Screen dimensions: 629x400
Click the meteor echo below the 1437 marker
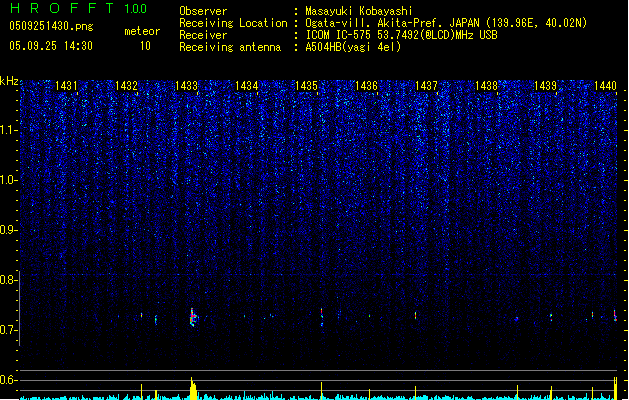tap(416, 315)
